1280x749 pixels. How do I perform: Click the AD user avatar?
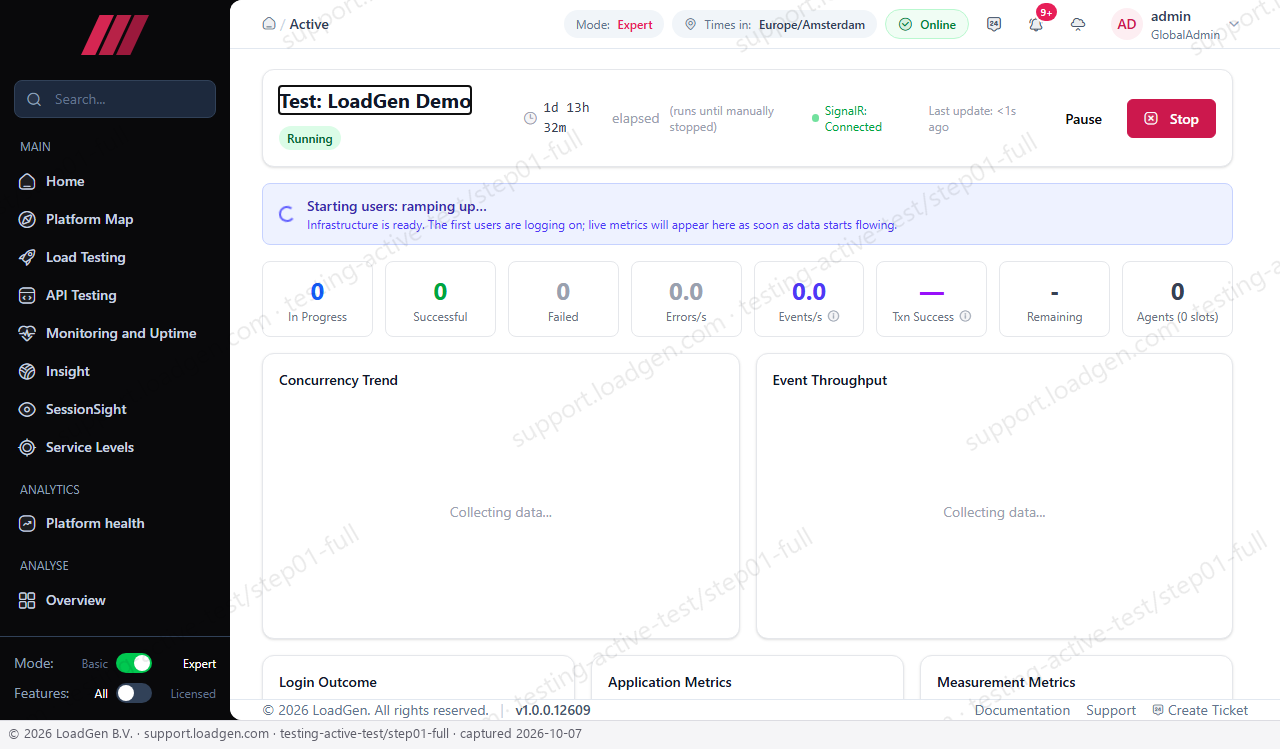click(1127, 24)
